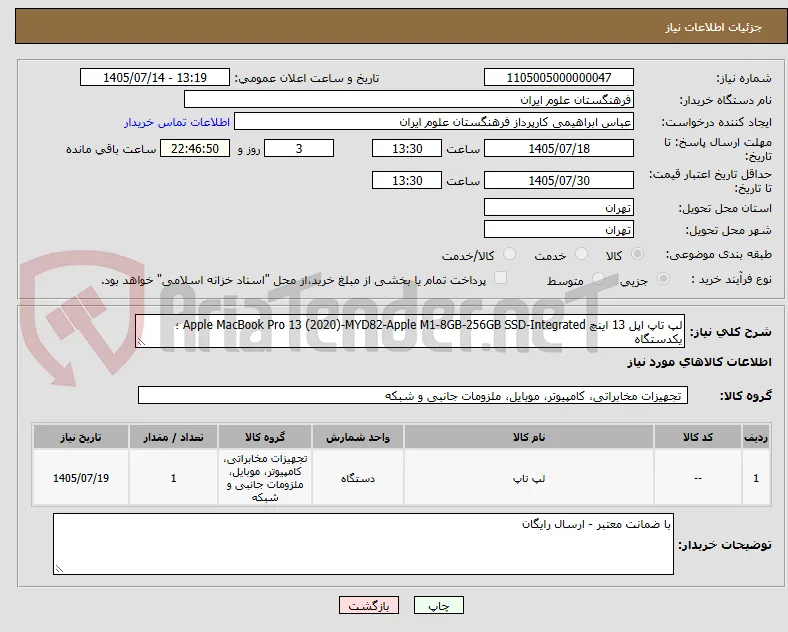The image size is (788, 632).
Task: Toggle the اسناد خزانه اسلامی payment checkbox
Action: click(x=500, y=278)
